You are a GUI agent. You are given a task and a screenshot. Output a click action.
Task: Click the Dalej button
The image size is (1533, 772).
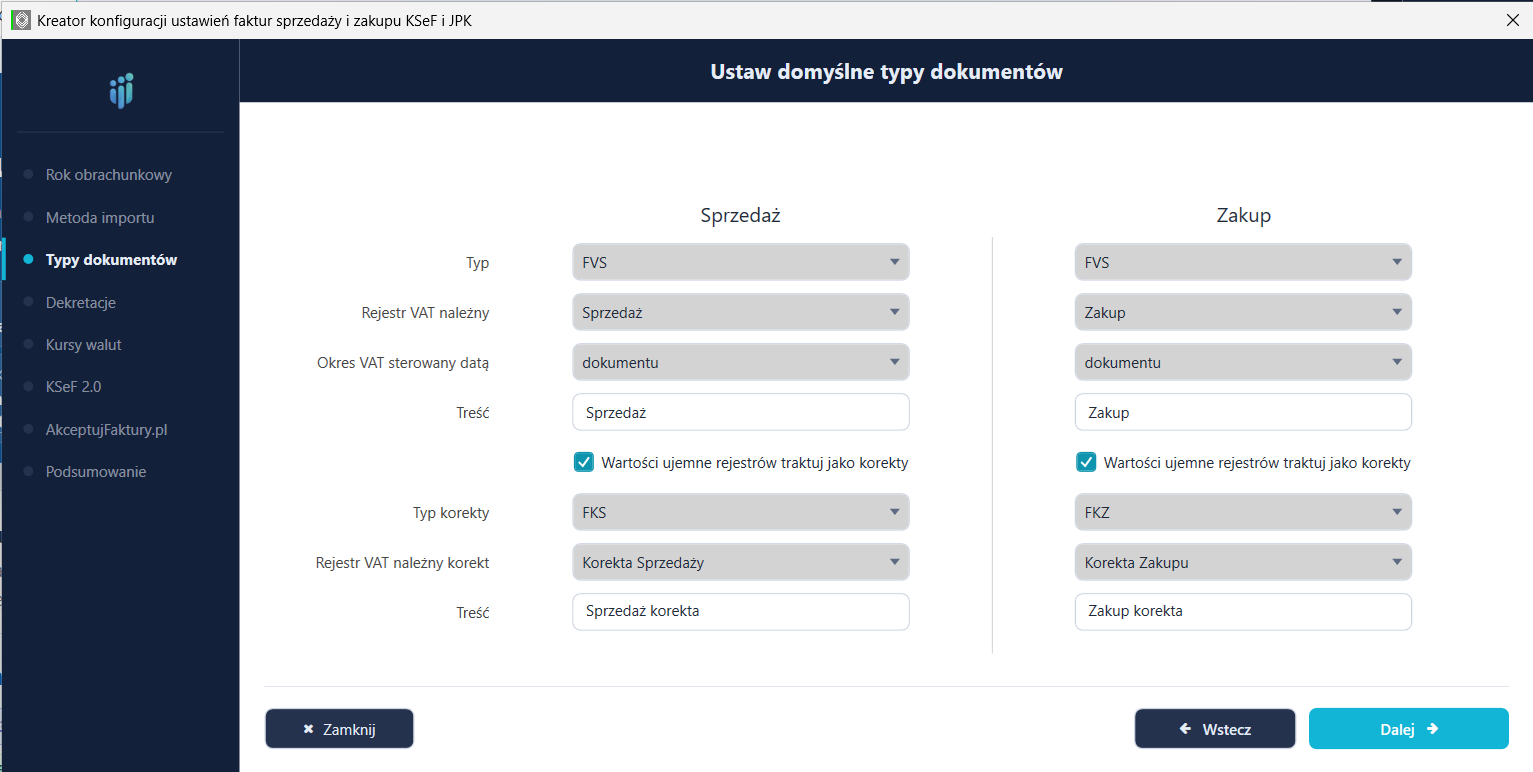[x=1408, y=729]
